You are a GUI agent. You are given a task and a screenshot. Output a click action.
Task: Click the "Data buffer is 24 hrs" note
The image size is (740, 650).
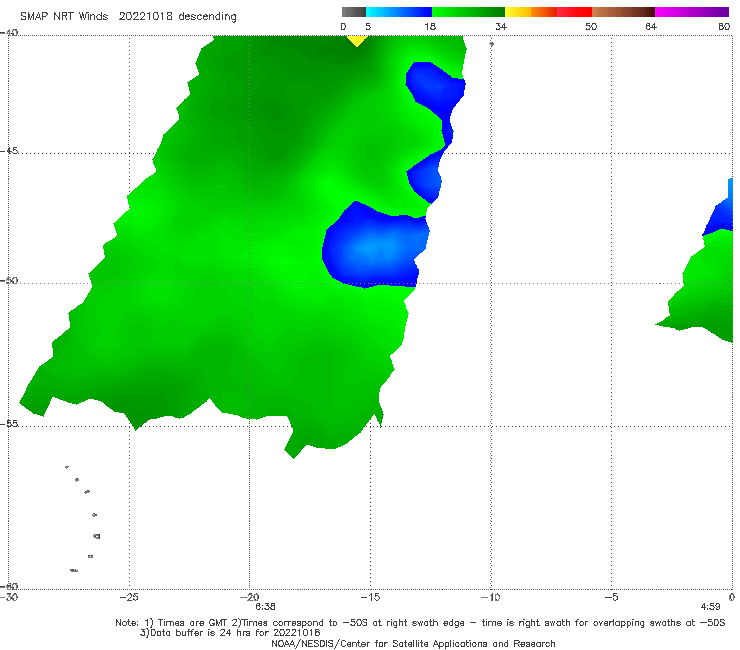pyautogui.click(x=230, y=633)
